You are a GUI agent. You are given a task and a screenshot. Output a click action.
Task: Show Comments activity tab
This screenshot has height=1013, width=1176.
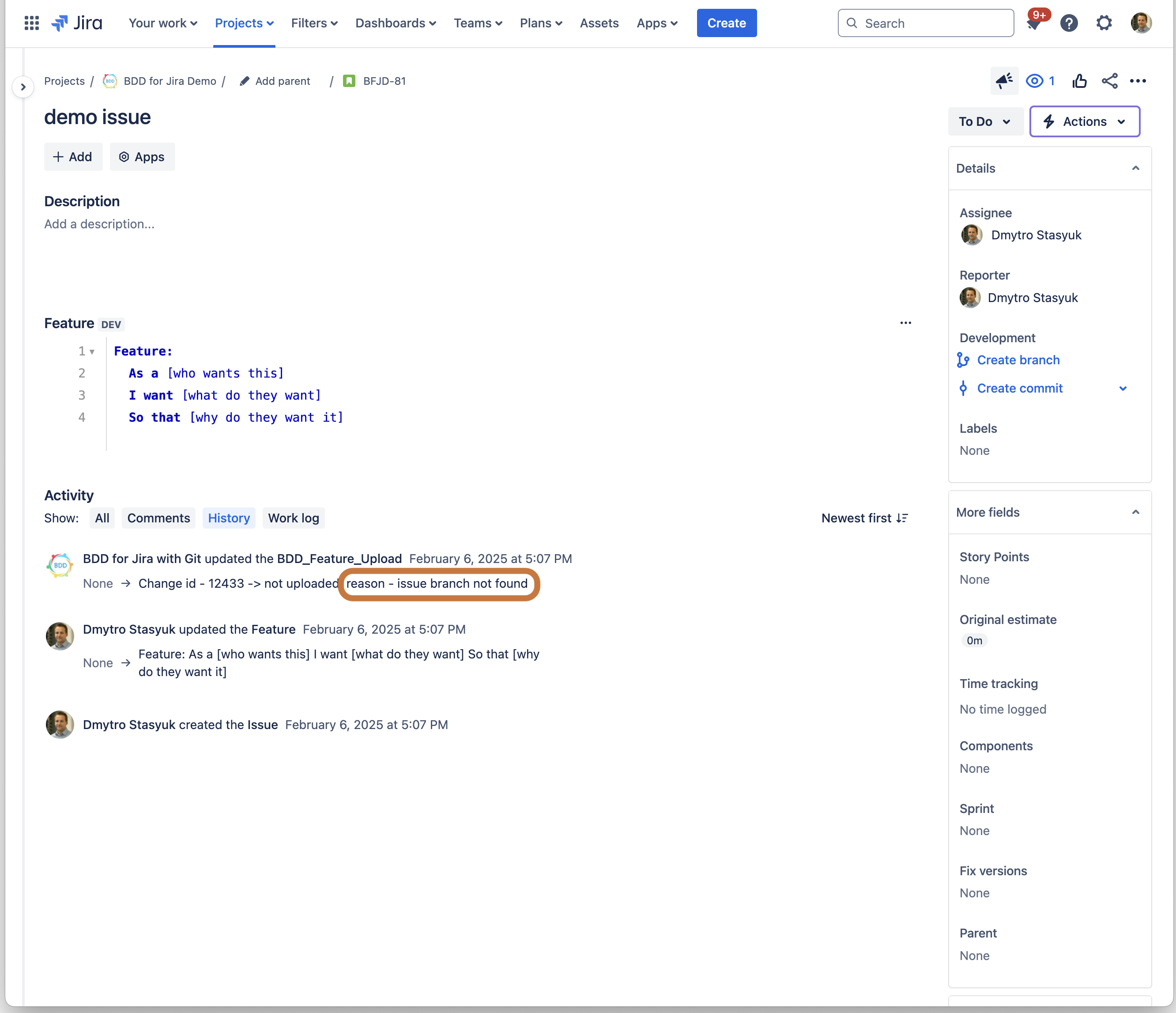tap(158, 518)
